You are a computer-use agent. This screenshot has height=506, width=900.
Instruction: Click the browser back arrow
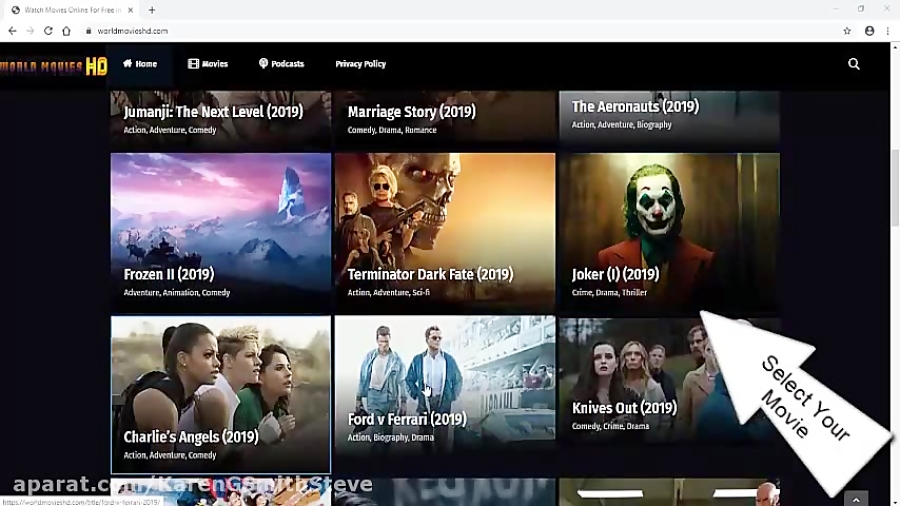tap(12, 31)
